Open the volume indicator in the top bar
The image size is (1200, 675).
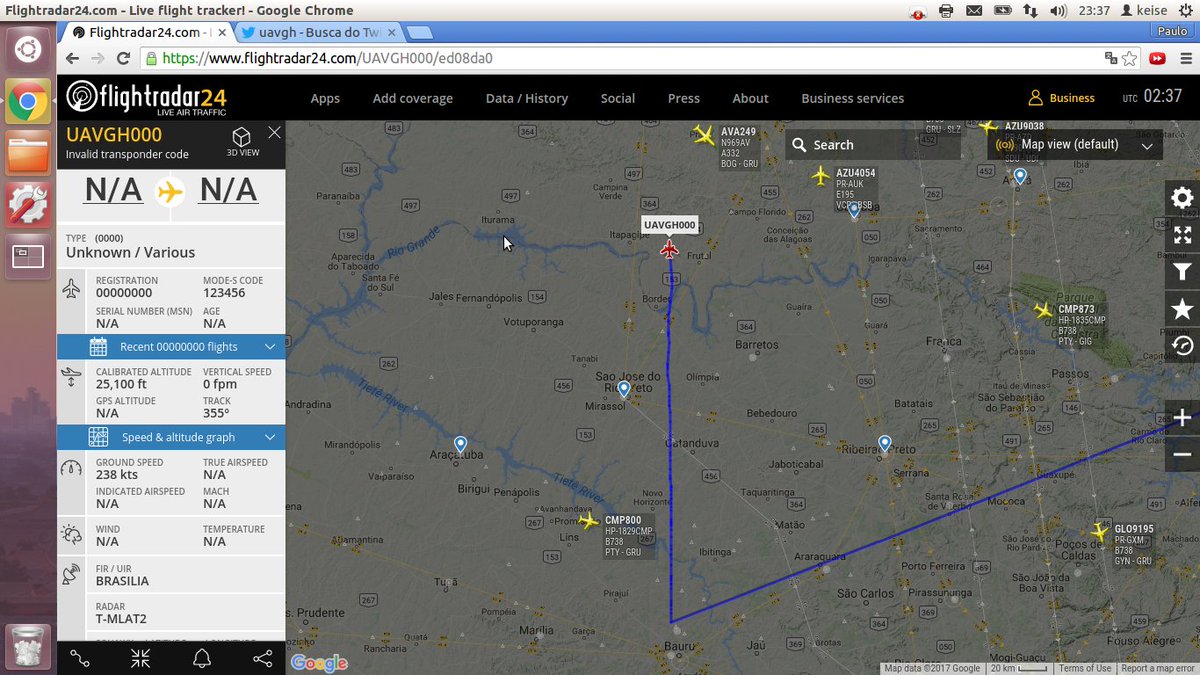click(x=1058, y=10)
